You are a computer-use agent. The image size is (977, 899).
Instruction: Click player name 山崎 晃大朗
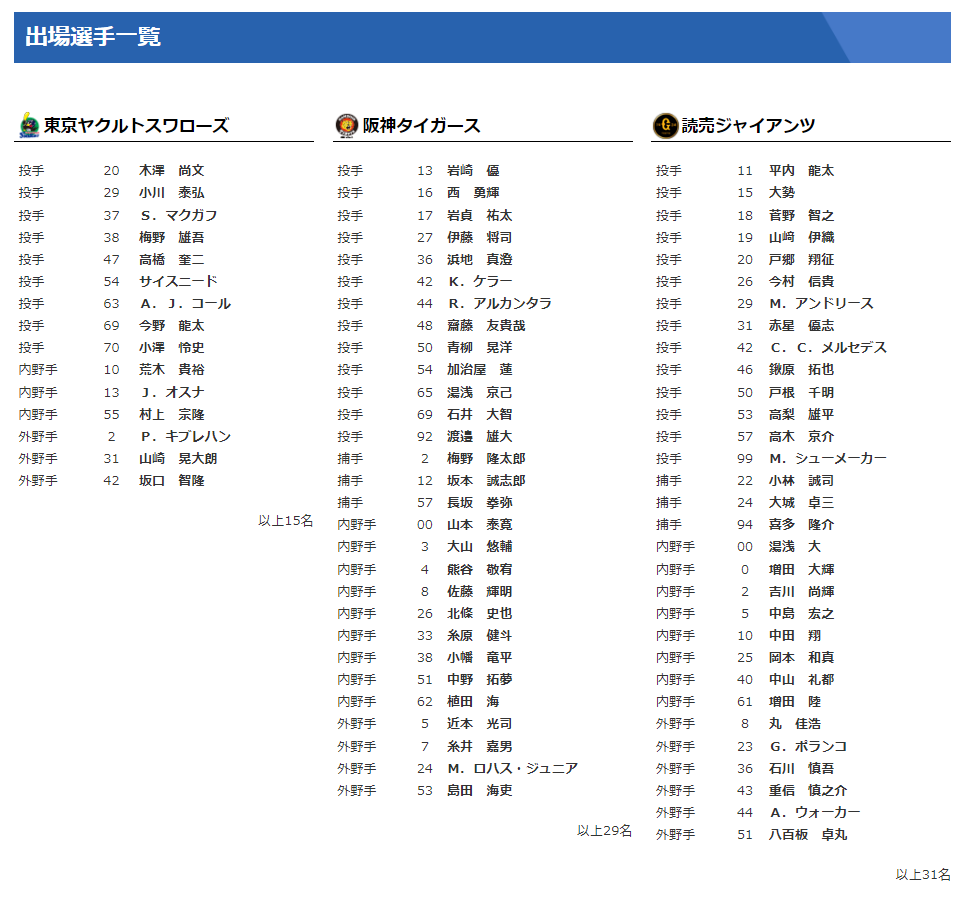178,459
